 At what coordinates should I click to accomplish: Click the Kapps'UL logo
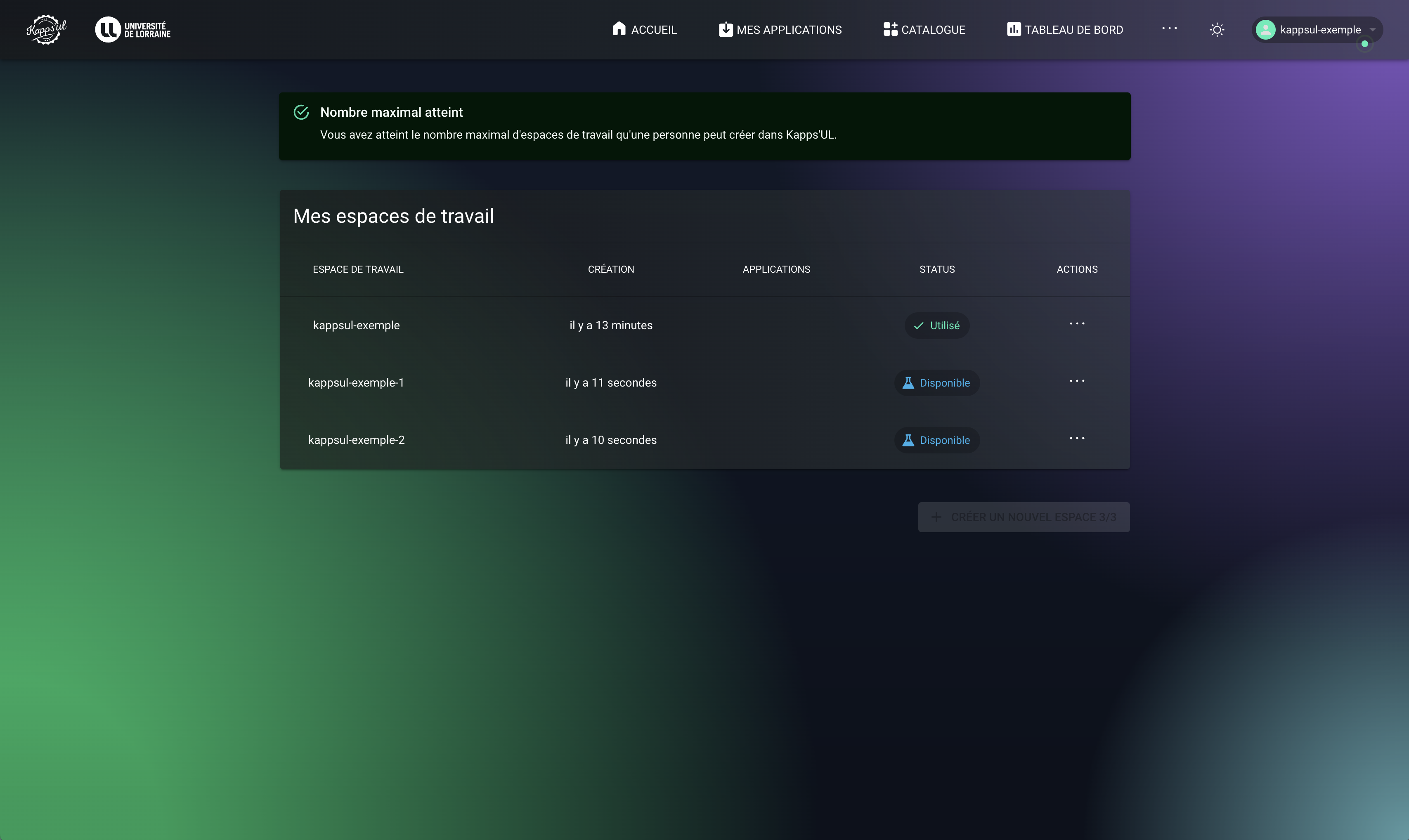46,29
